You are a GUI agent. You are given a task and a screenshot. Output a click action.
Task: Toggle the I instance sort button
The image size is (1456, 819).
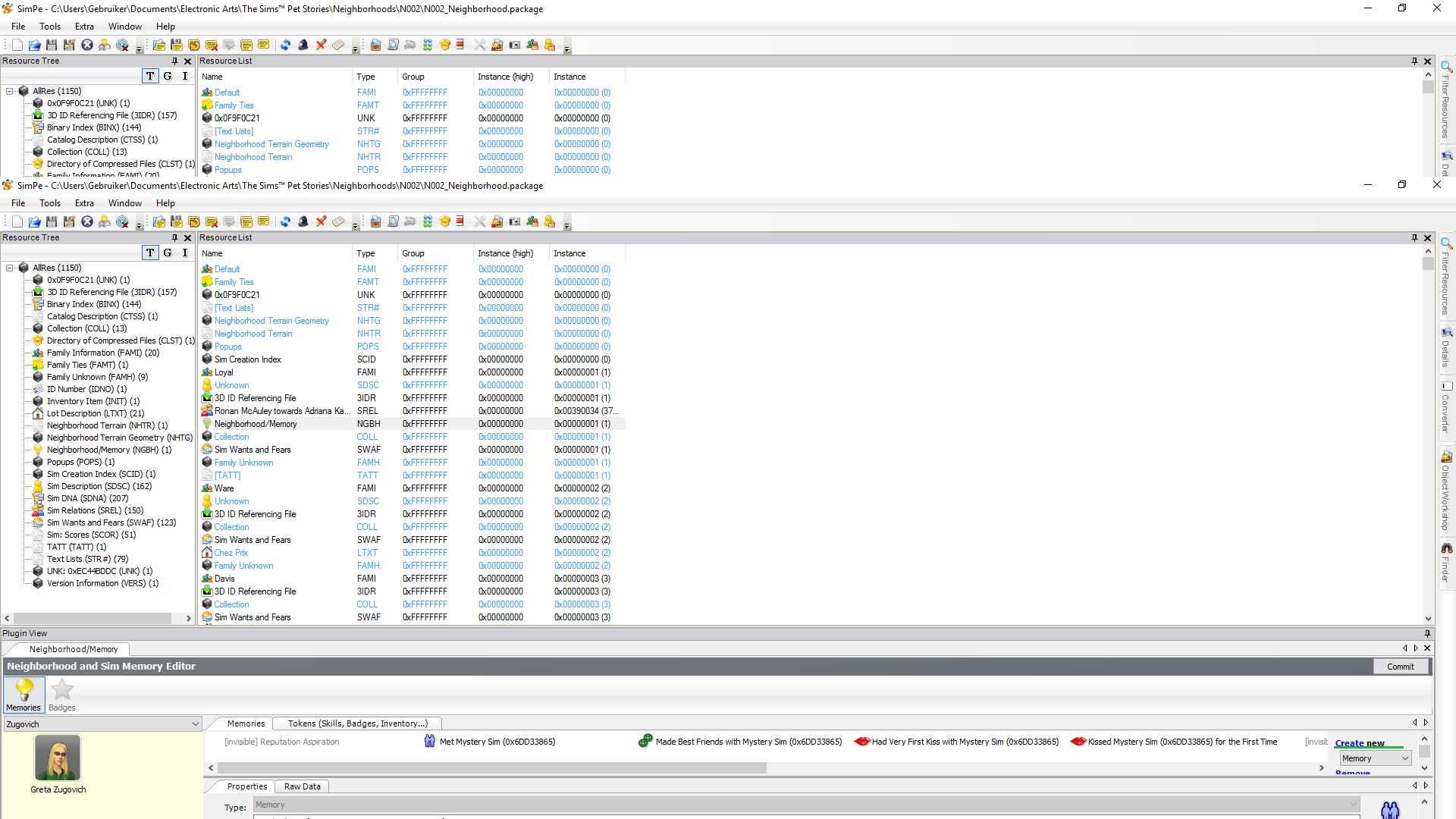[x=184, y=253]
